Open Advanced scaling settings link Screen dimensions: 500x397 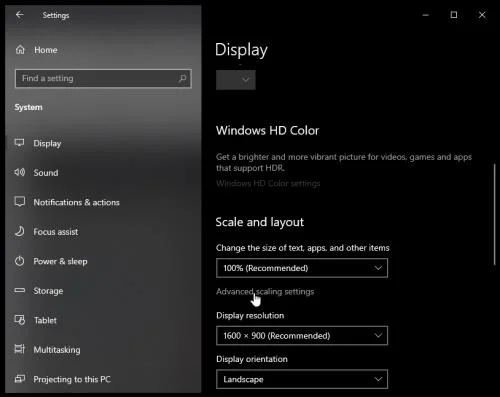point(265,292)
